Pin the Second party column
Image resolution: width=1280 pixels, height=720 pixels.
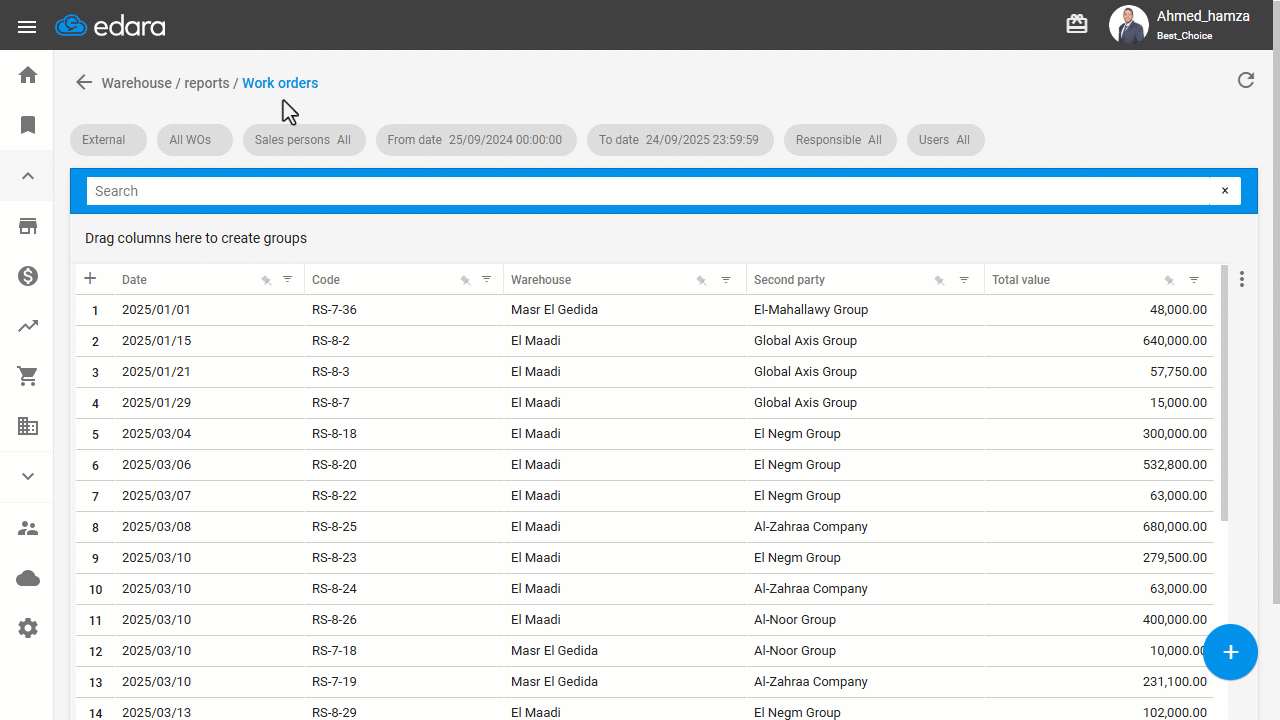pos(939,280)
